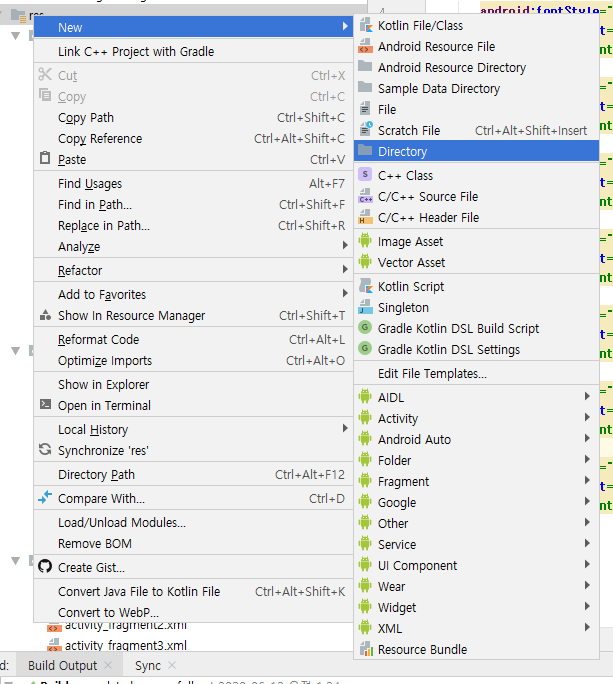Viewport: 613px width, 684px height.
Task: Select activity_fragment3.xml in project tree
Action: click(126, 645)
